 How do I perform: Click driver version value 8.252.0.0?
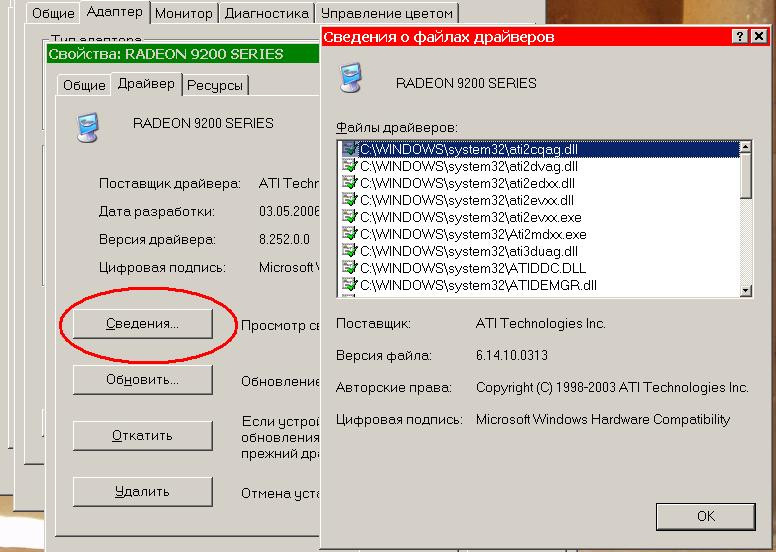284,240
